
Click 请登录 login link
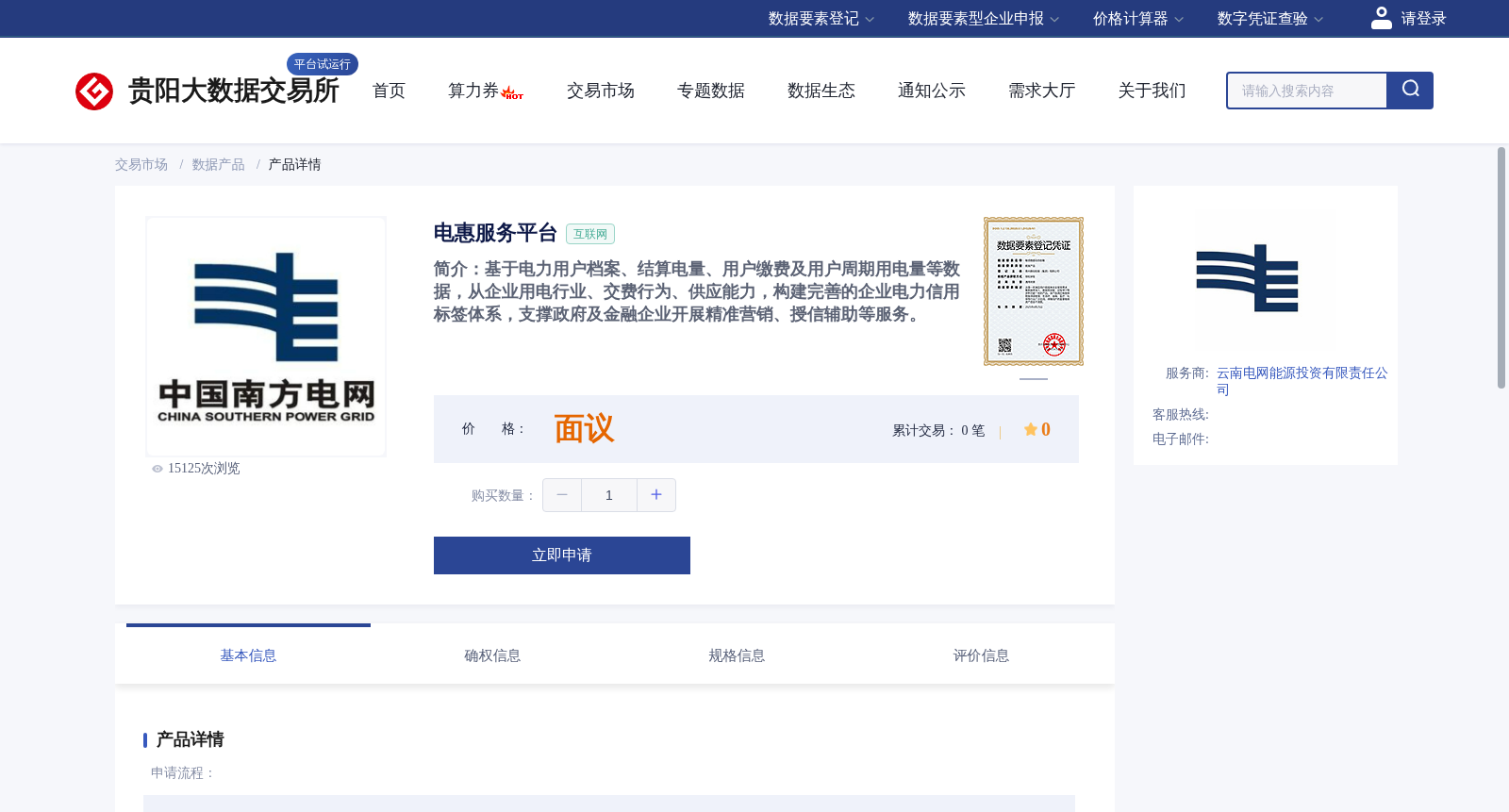point(1423,19)
